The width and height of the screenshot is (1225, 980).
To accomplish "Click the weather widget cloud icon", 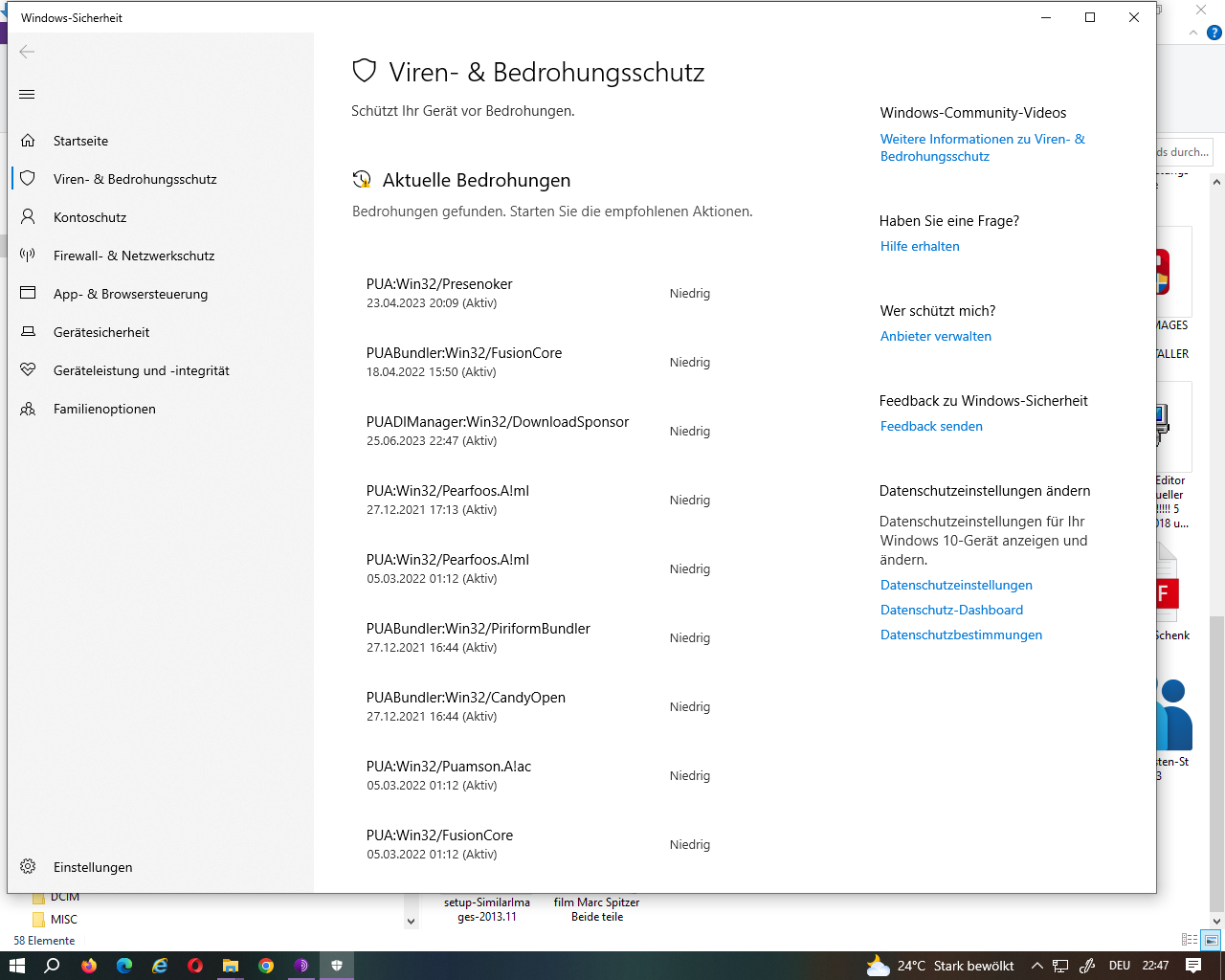I will pos(878,966).
